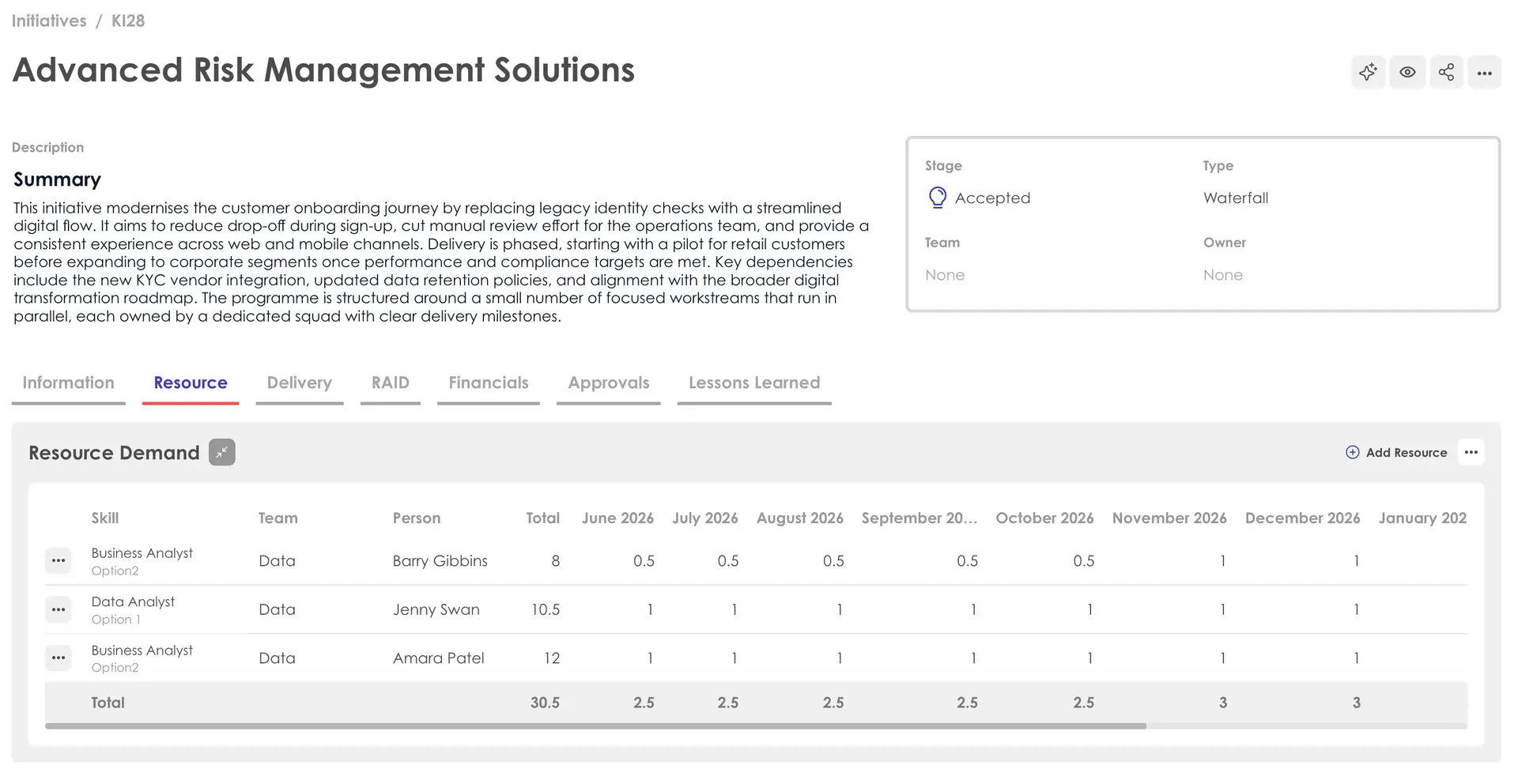Screen dimensions: 1518x784
Task: Click the horizontal scrollbar of resource table
Action: tap(595, 726)
